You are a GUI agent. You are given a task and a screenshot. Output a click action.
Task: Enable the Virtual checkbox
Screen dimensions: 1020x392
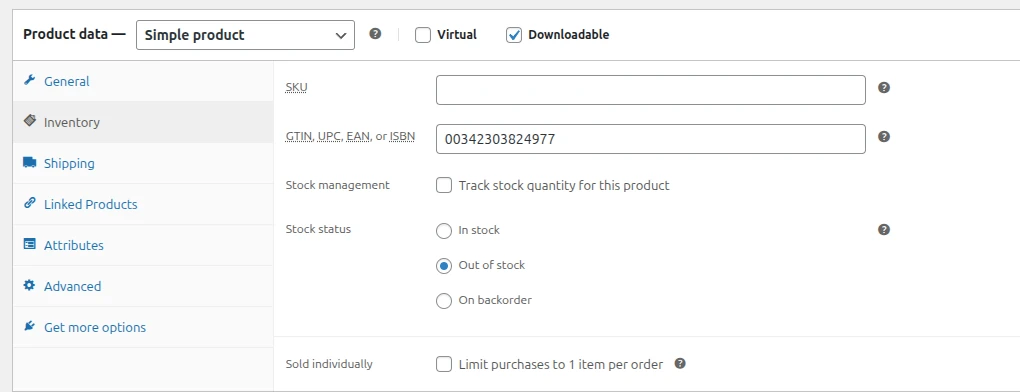point(423,35)
